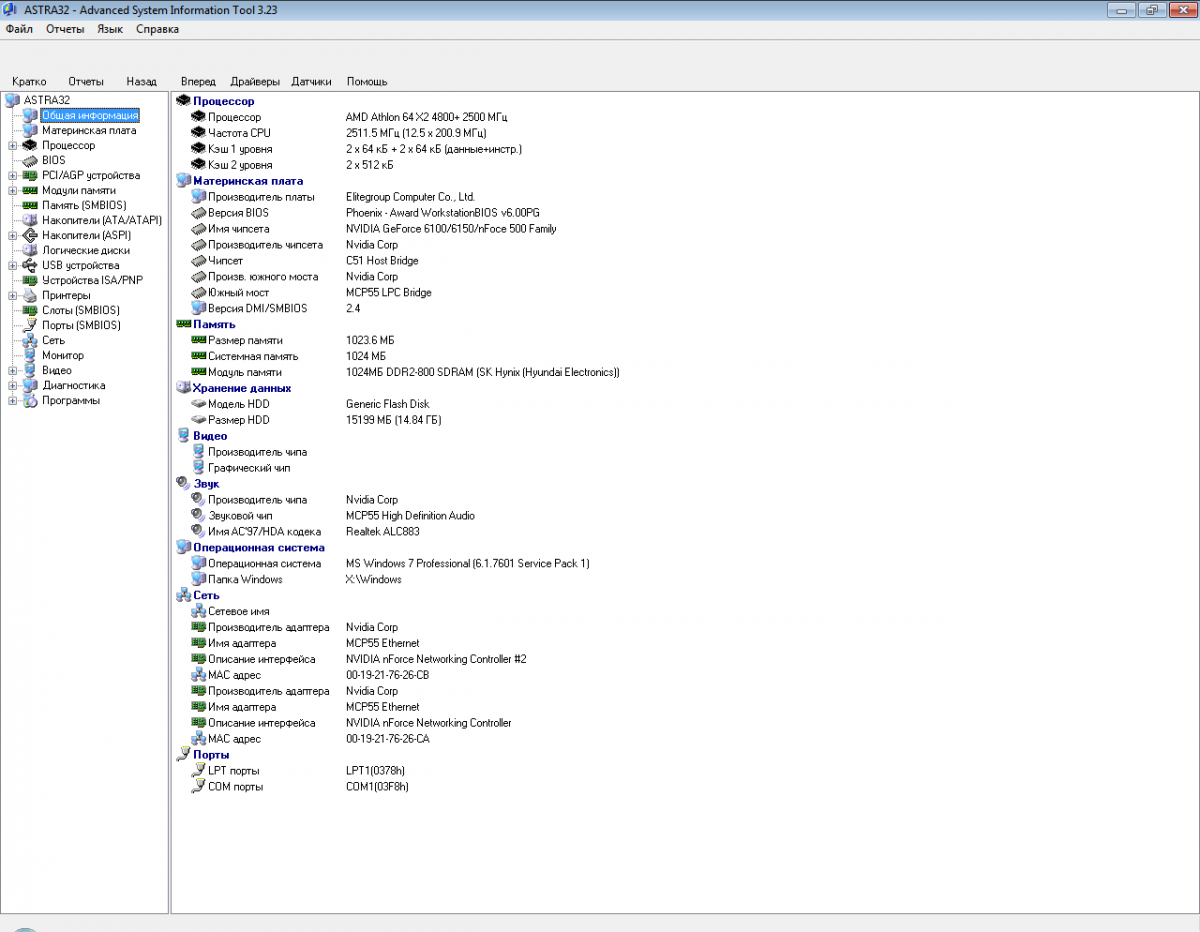Viewport: 1200px width, 932px height.
Task: Click the Звук speaker section header icon
Action: (x=183, y=484)
